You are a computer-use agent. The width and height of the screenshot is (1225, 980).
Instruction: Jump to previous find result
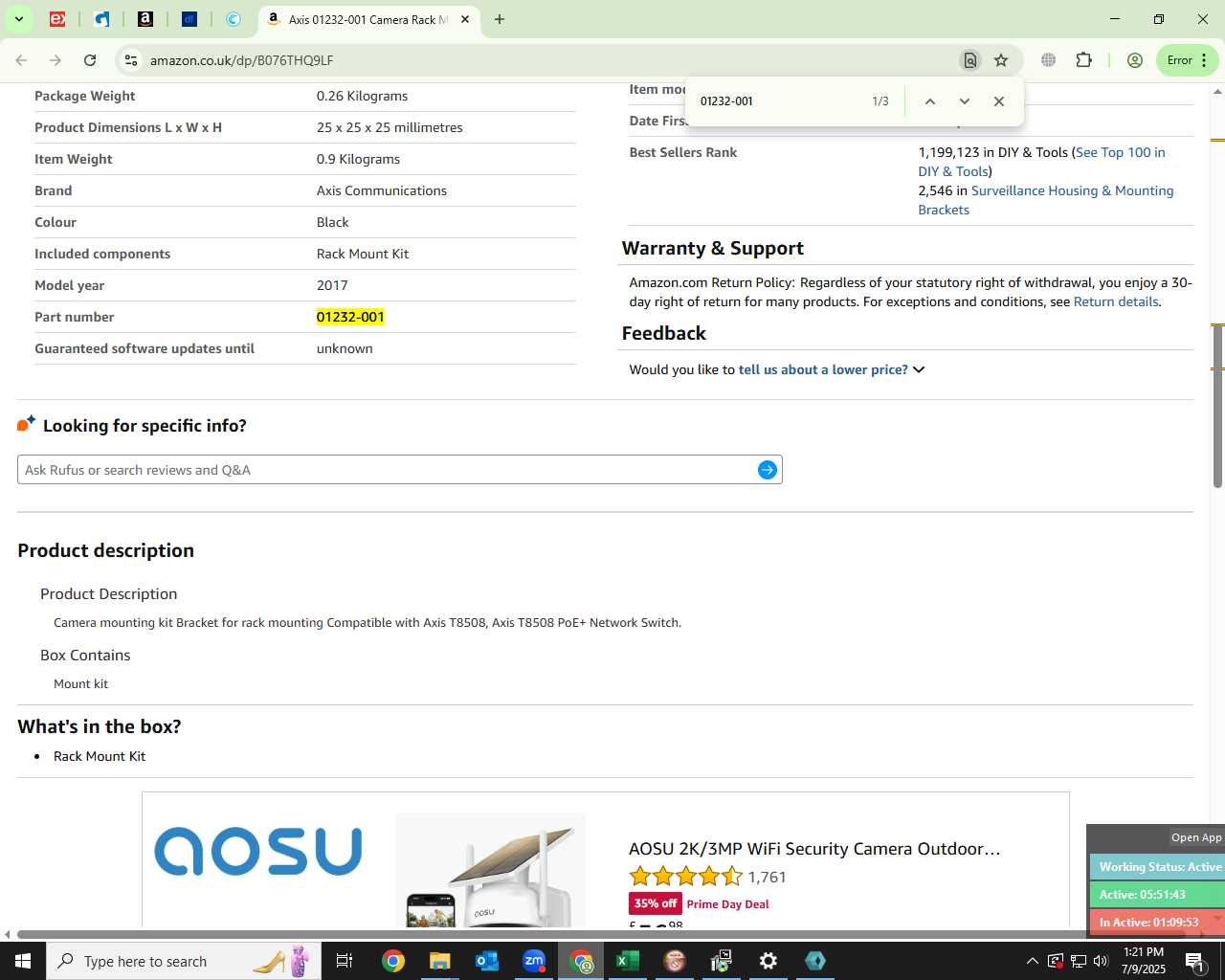[x=929, y=101]
